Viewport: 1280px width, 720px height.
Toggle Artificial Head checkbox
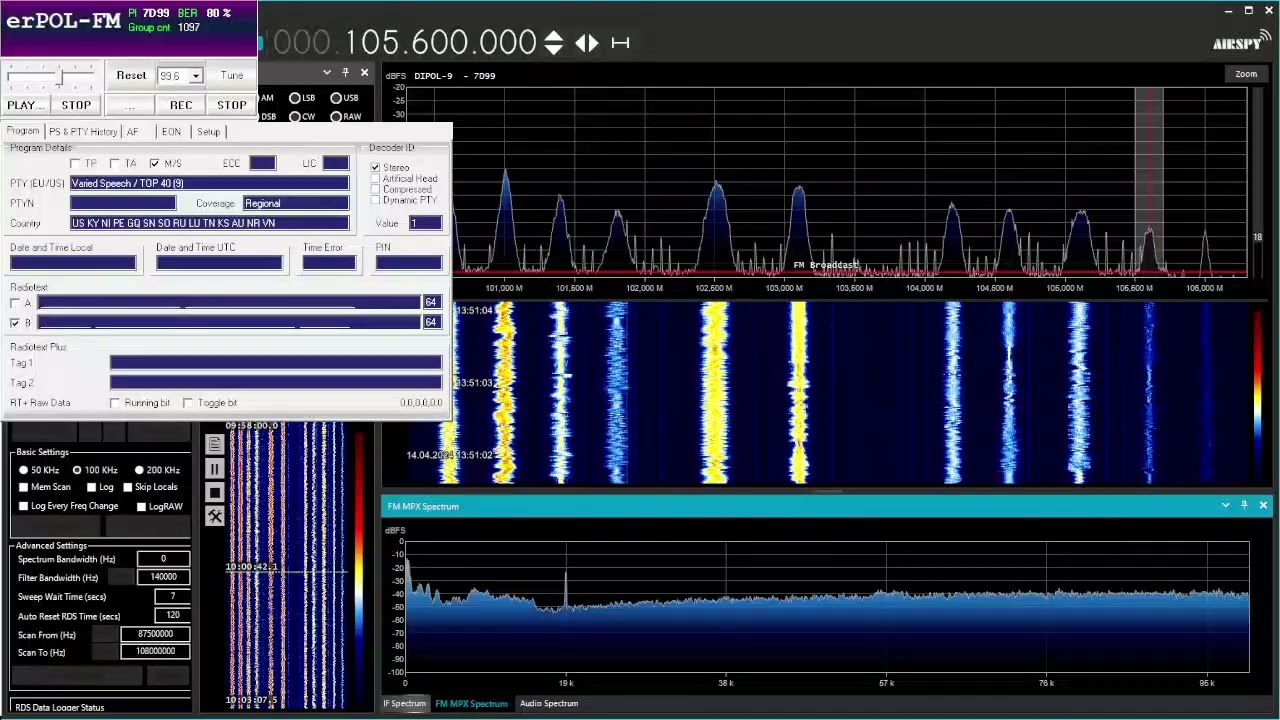376,178
